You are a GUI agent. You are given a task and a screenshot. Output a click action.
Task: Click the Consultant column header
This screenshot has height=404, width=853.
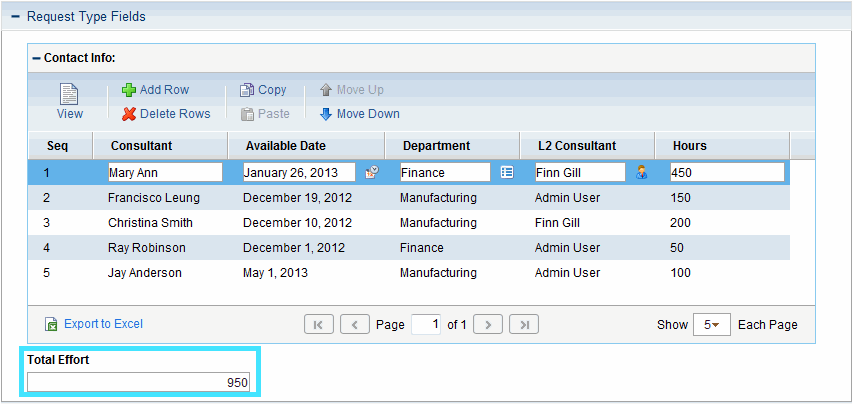141,146
